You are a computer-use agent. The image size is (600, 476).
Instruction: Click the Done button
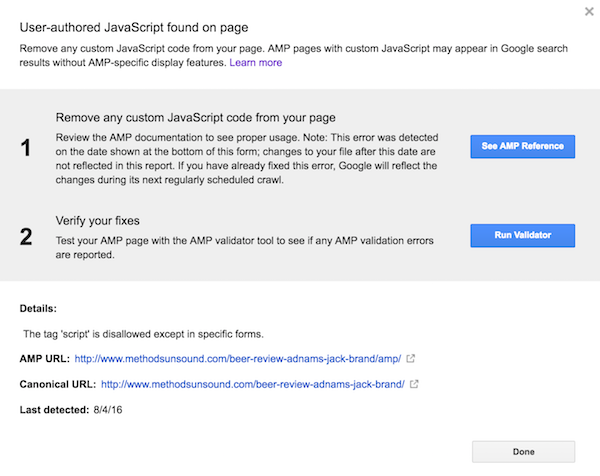[523, 452]
